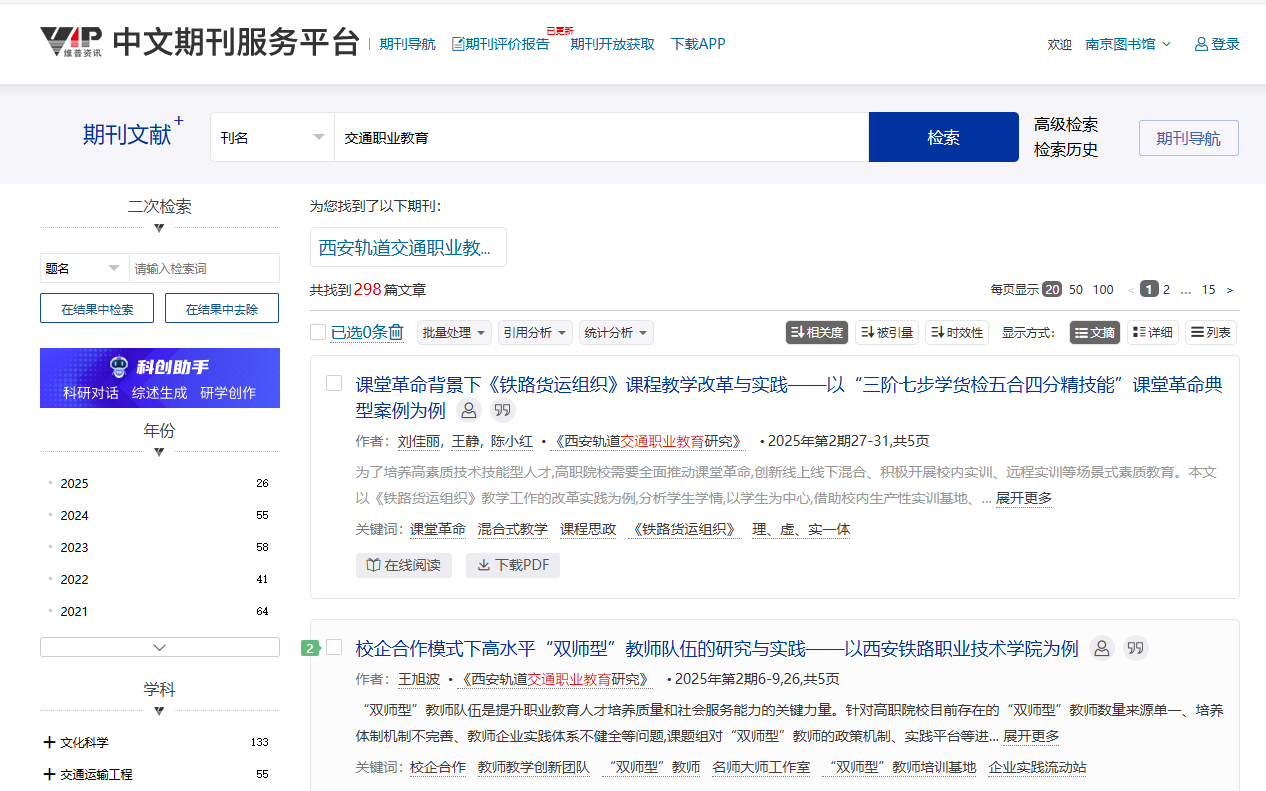Check the second article's checkbox
This screenshot has height=791, width=1266.
click(x=334, y=648)
